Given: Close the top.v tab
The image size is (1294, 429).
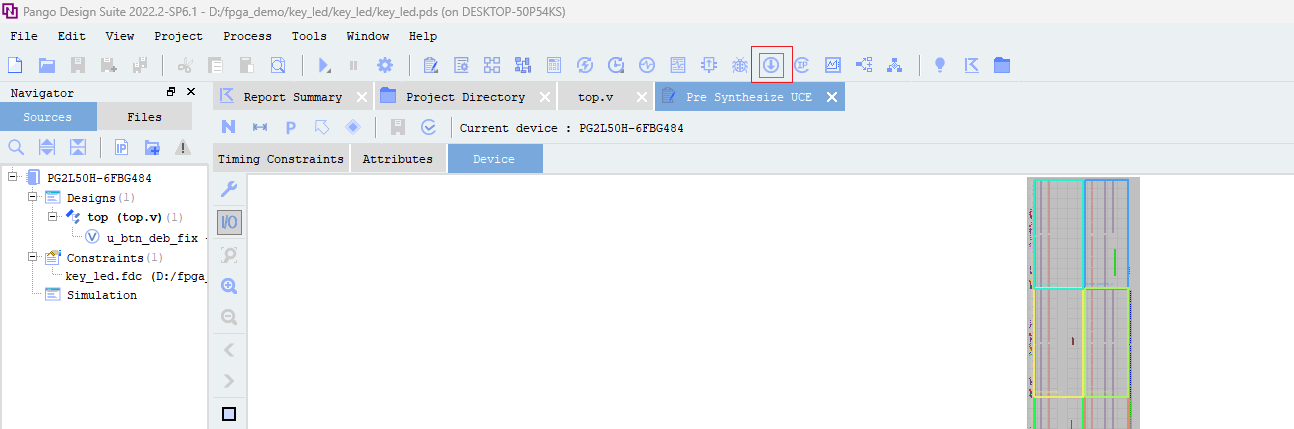Looking at the screenshot, I should point(642,97).
